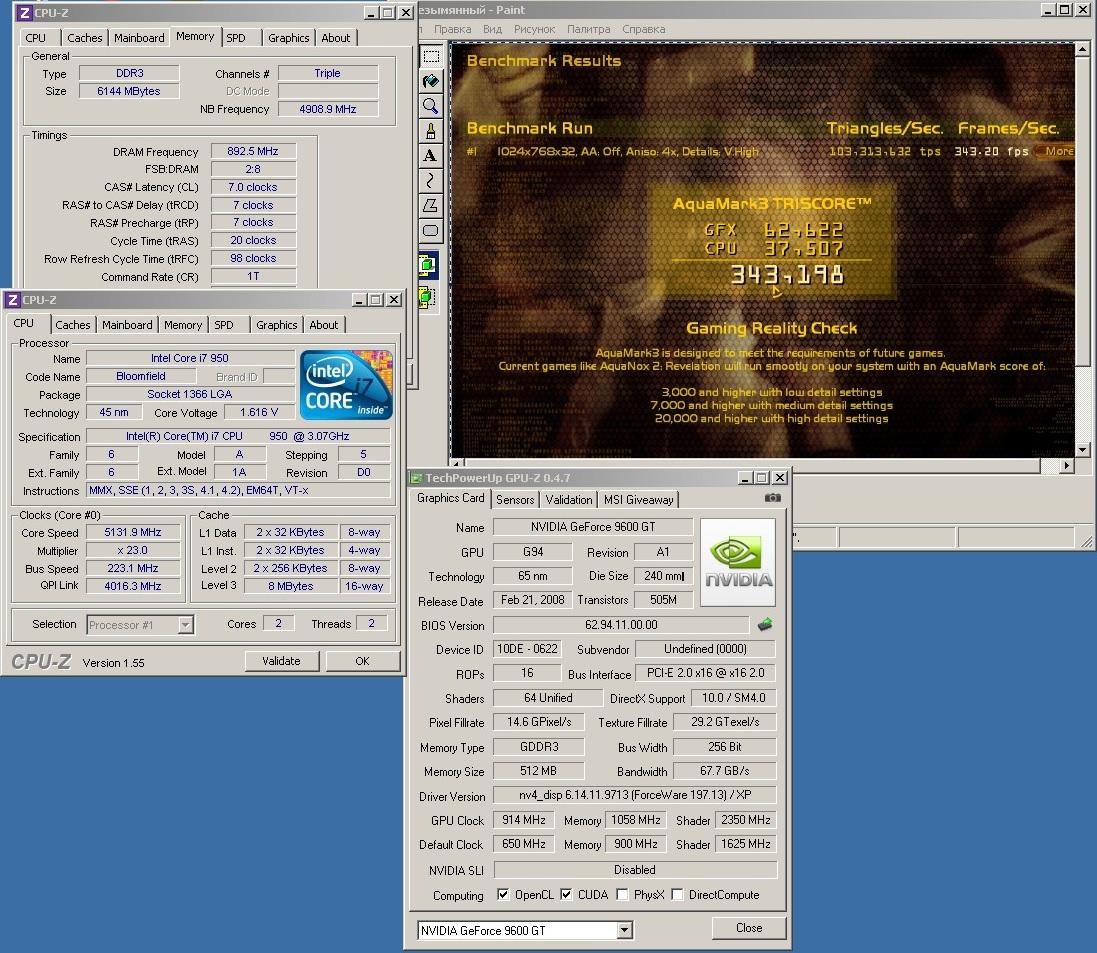1097x953 pixels.
Task: Open Graphics tab in back CPU-Z window
Action: tap(288, 38)
